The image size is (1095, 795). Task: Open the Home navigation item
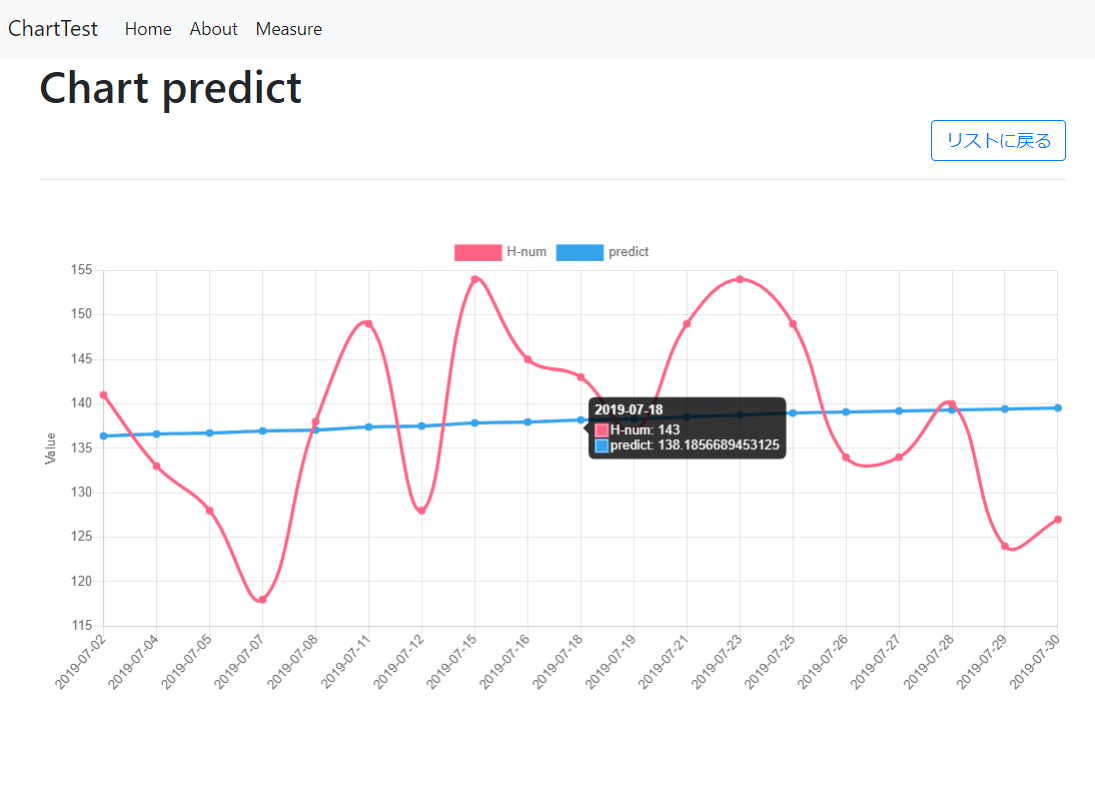pyautogui.click(x=147, y=29)
